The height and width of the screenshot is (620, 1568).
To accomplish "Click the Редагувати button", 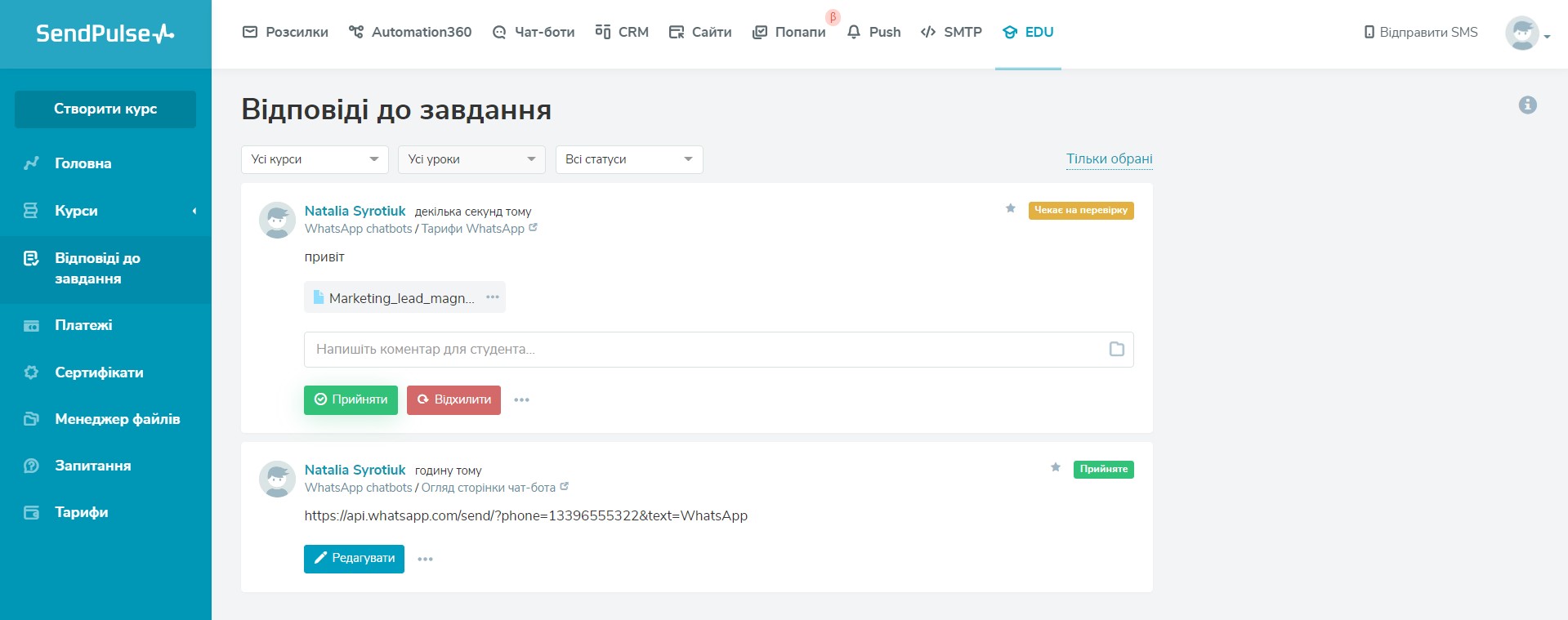I will coord(354,559).
